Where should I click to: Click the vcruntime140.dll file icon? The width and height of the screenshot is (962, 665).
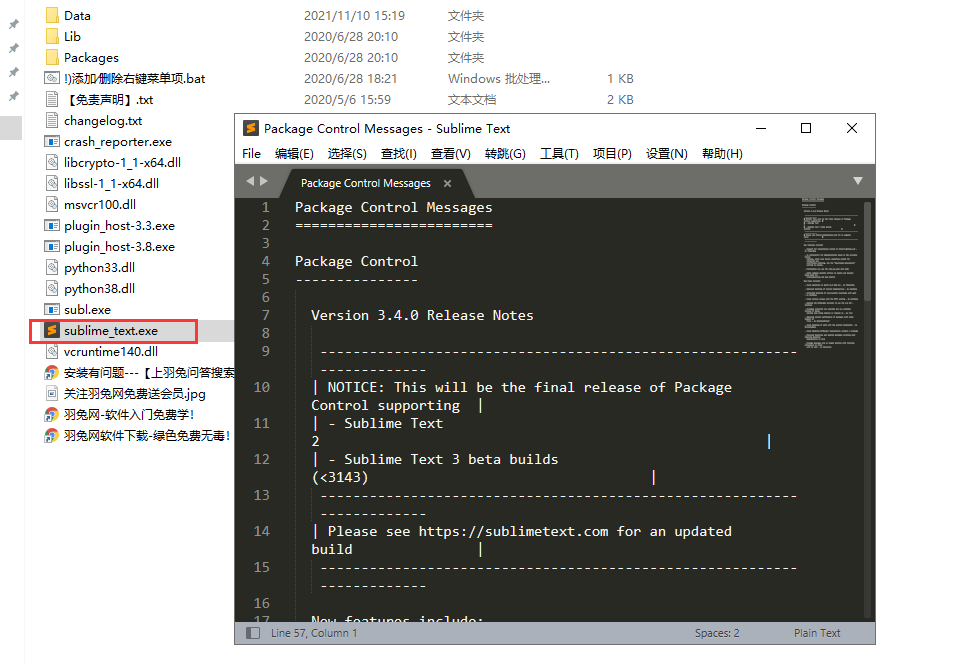52,351
